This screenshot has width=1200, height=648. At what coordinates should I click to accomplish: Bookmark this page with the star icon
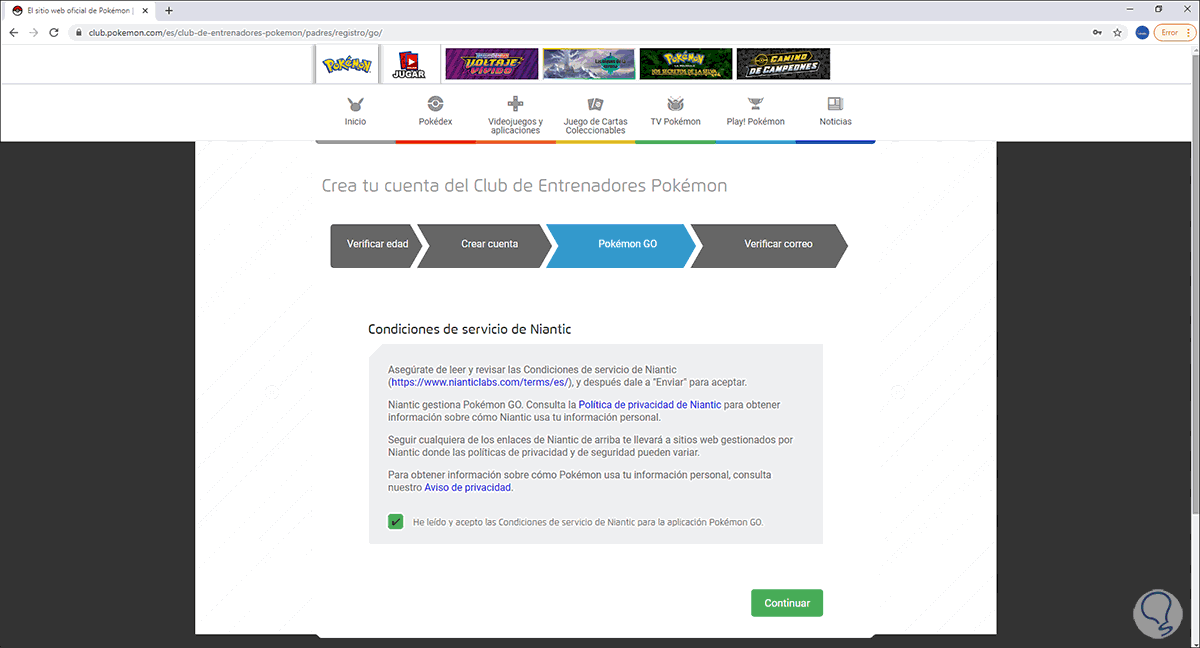pos(1118,32)
